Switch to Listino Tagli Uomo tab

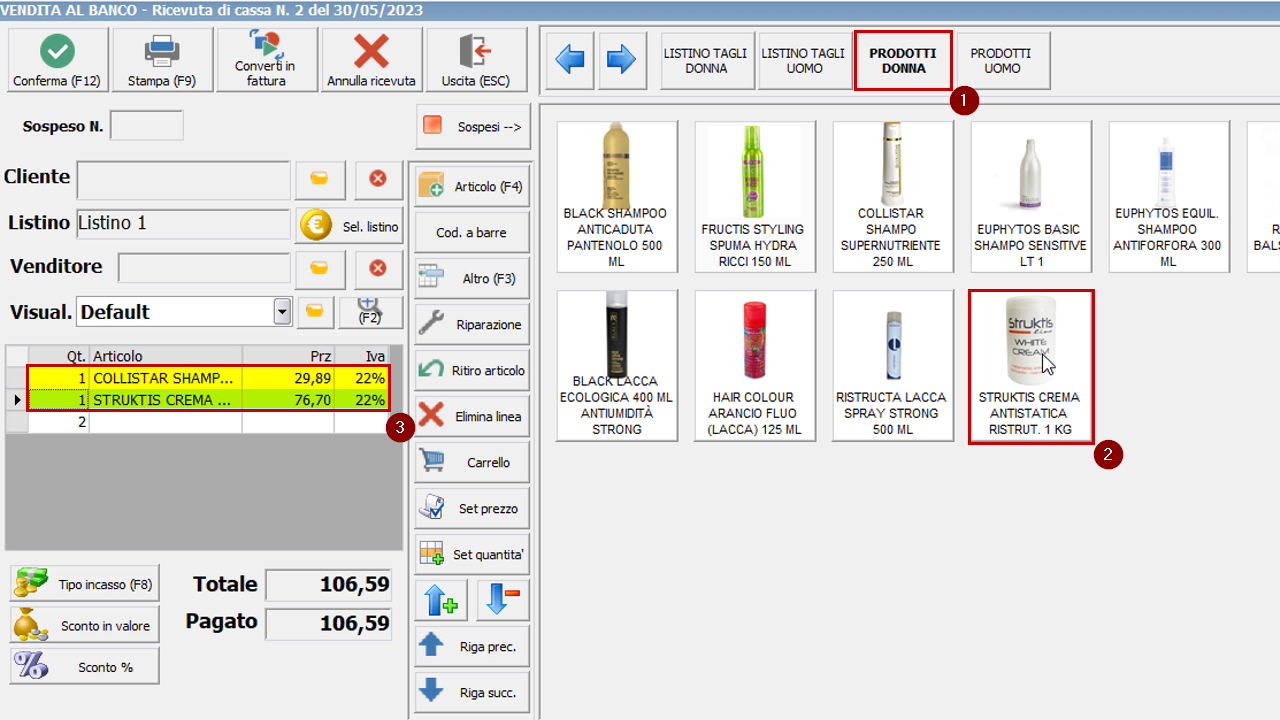click(804, 61)
